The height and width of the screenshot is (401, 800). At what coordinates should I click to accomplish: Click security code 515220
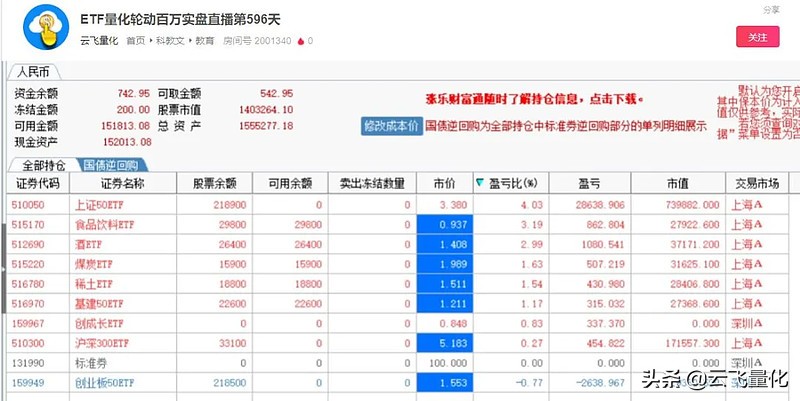click(x=28, y=264)
